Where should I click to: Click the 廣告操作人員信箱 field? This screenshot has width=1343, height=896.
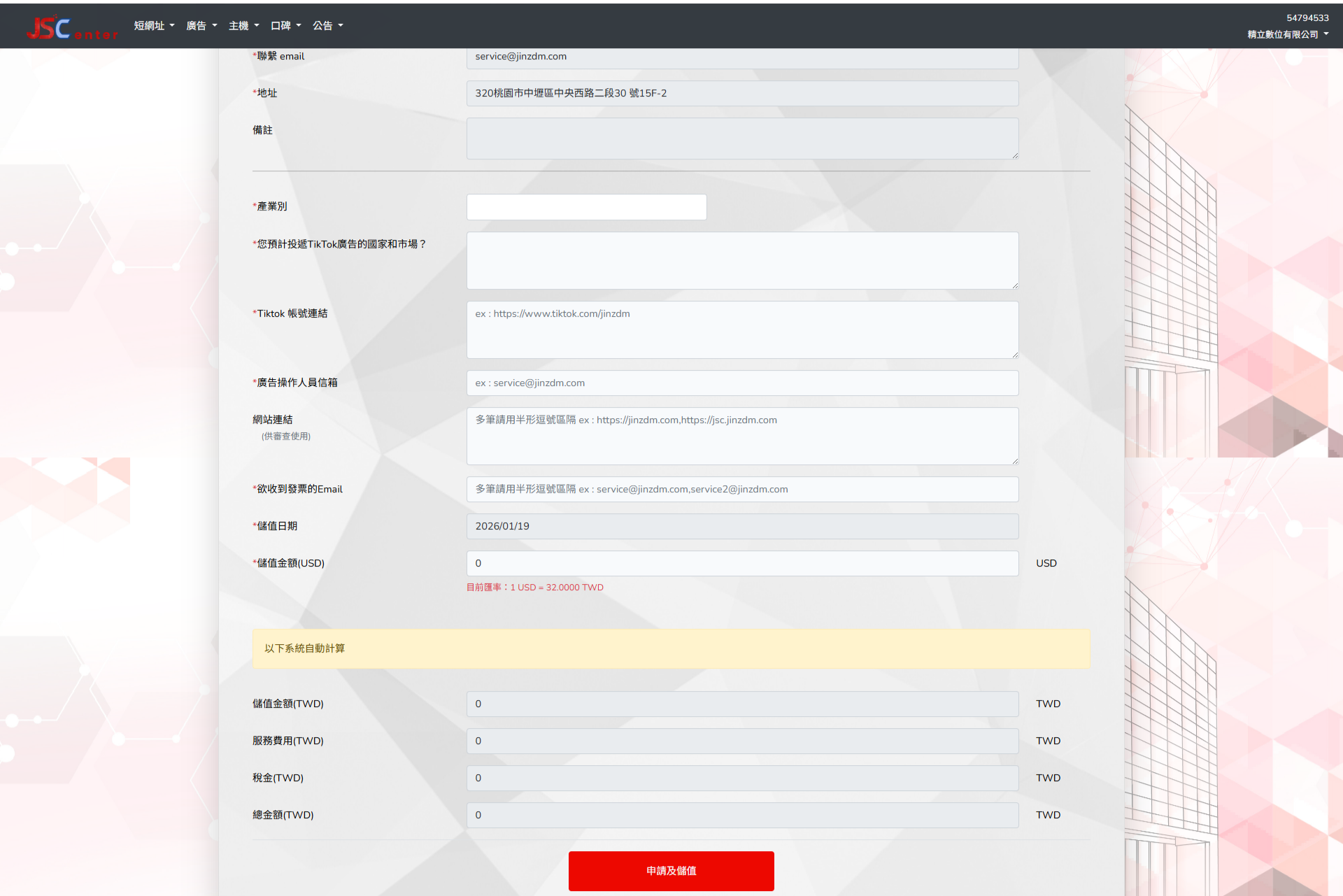pos(742,383)
